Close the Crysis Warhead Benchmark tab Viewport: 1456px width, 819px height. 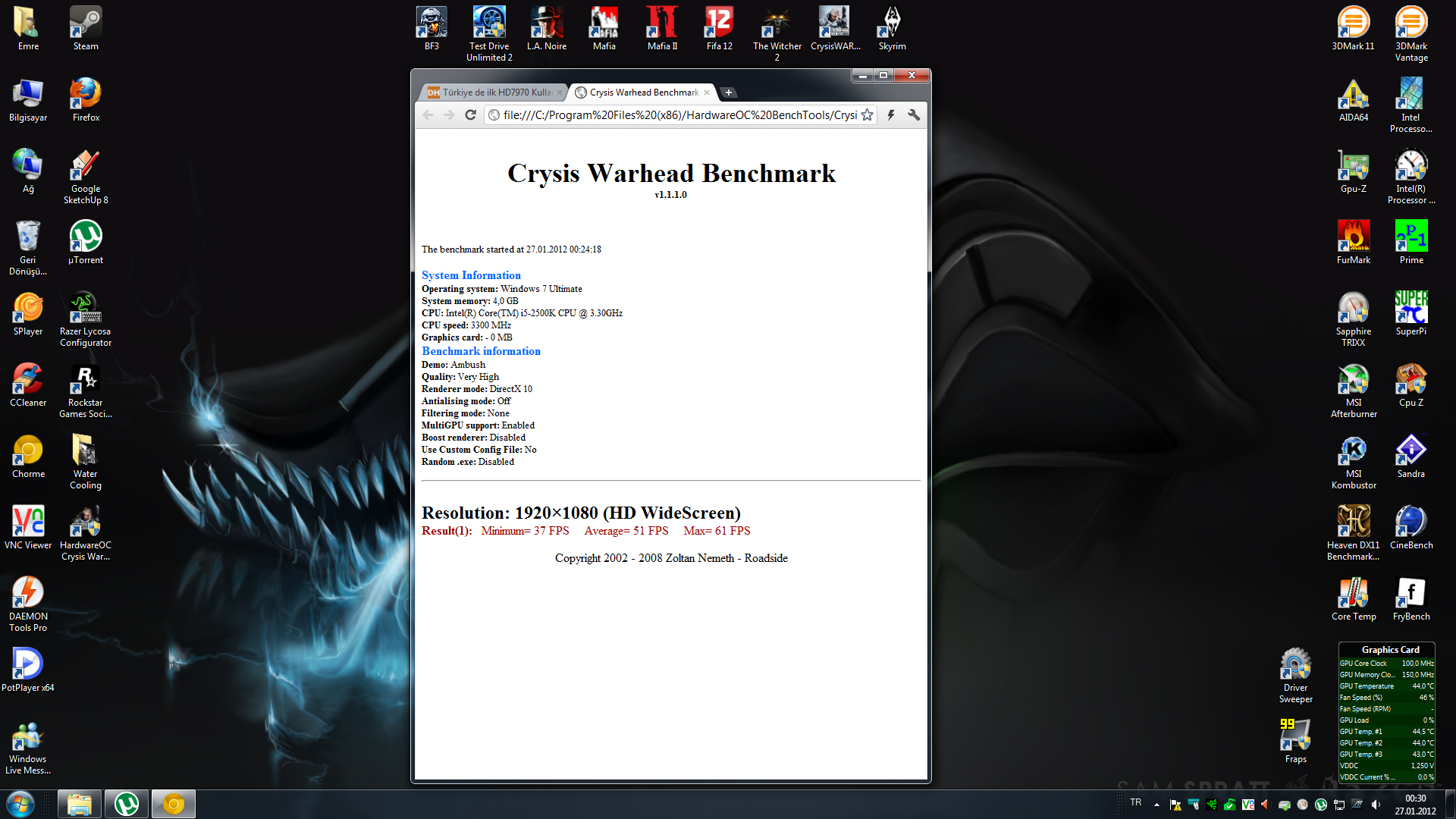click(707, 93)
